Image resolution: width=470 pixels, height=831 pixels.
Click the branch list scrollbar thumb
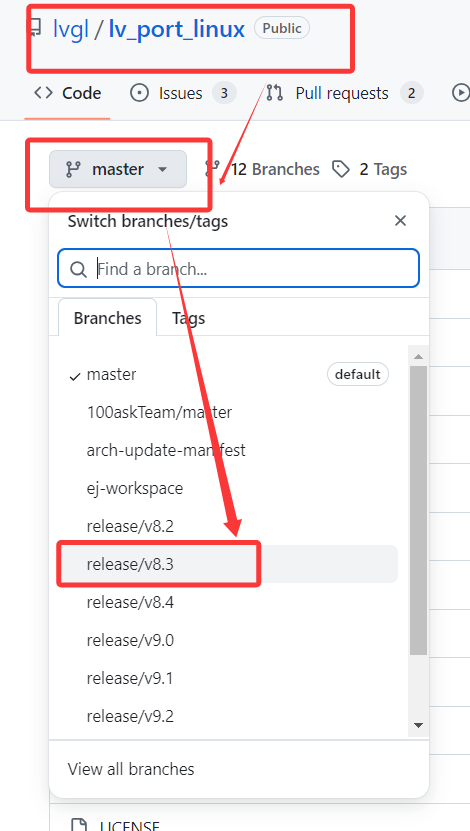coord(419,510)
